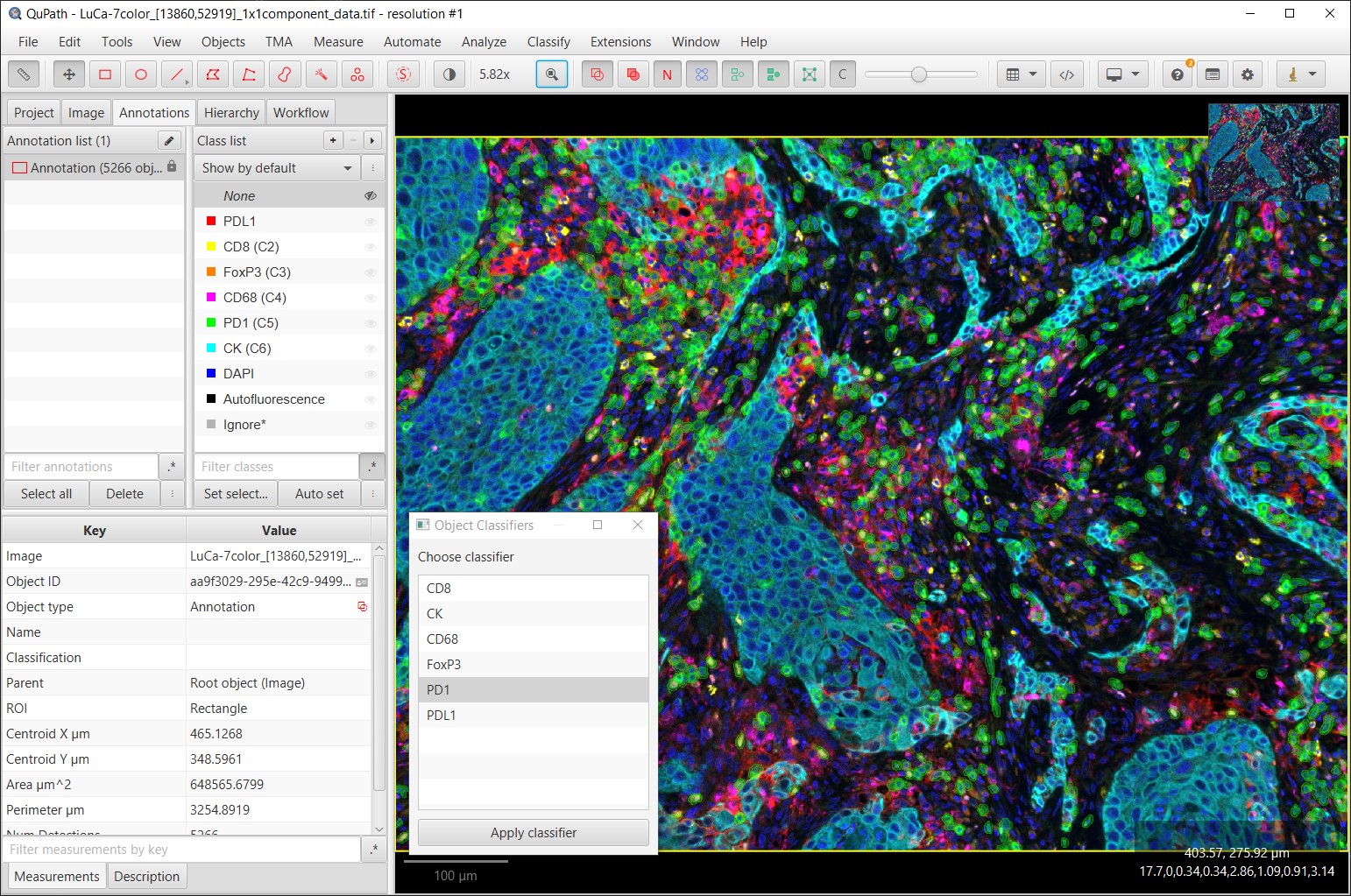Open the display monitor options dropdown
This screenshot has width=1351, height=896.
point(1135,74)
